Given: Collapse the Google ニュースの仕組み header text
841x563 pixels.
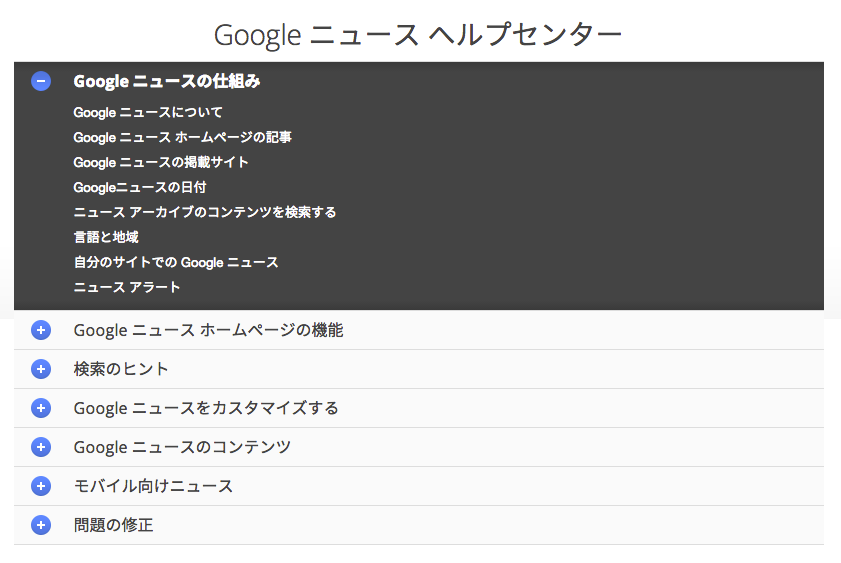Looking at the screenshot, I should click(167, 82).
